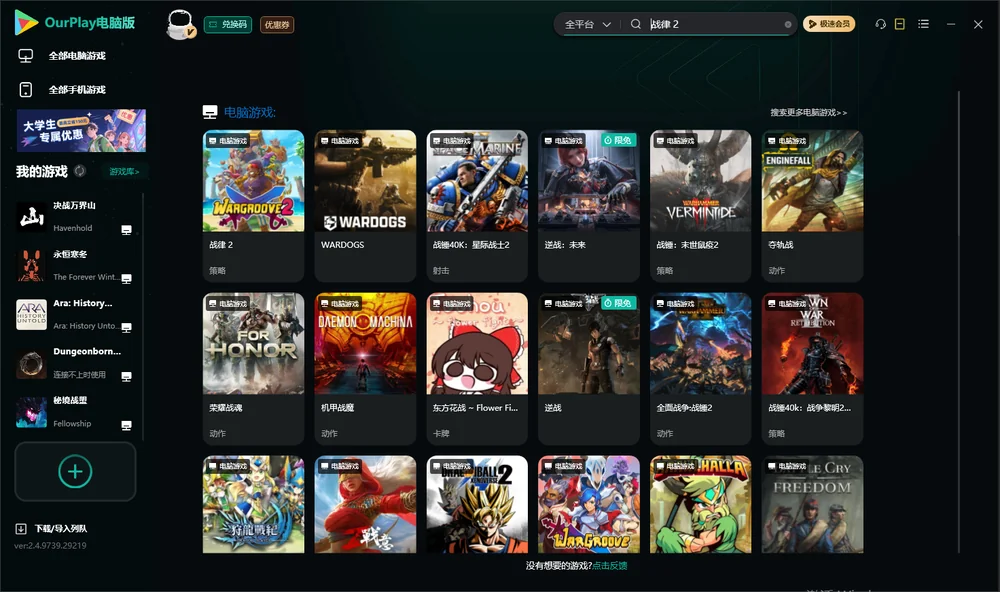Open 东方花战 ~ Flower Fi... card
Image resolution: width=1000 pixels, height=592 pixels.
click(477, 368)
